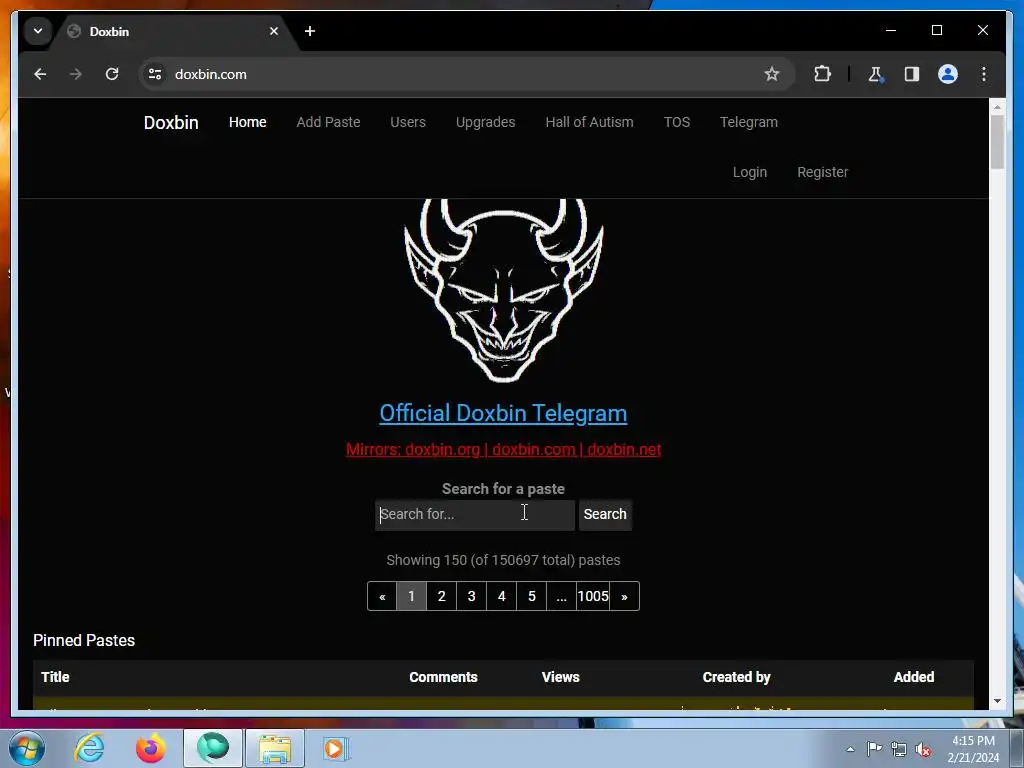Viewport: 1024px width, 768px height.
Task: Click the Title column header
Action: click(x=56, y=677)
